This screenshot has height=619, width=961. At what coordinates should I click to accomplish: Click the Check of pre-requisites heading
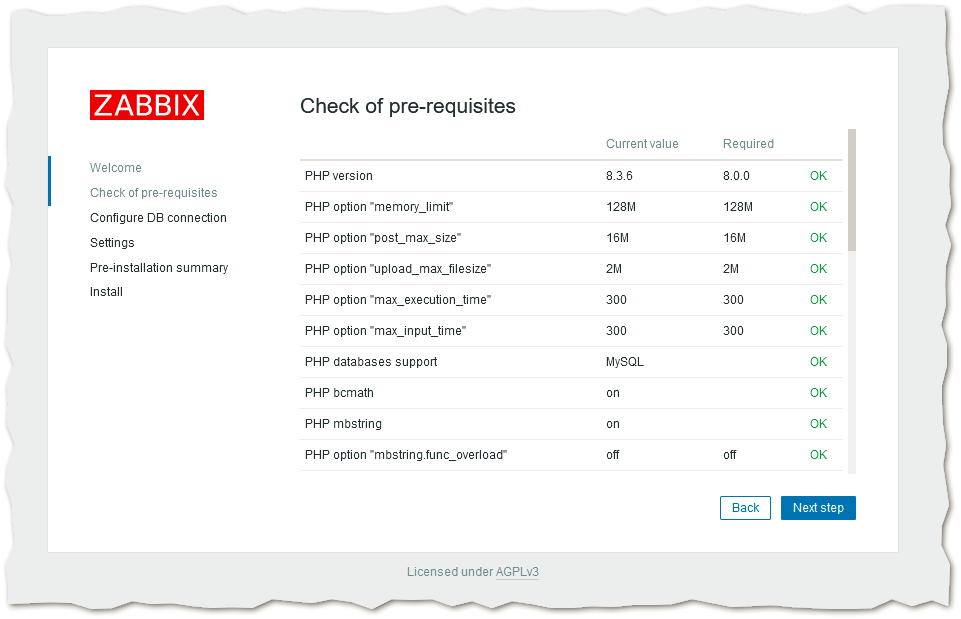tap(408, 106)
